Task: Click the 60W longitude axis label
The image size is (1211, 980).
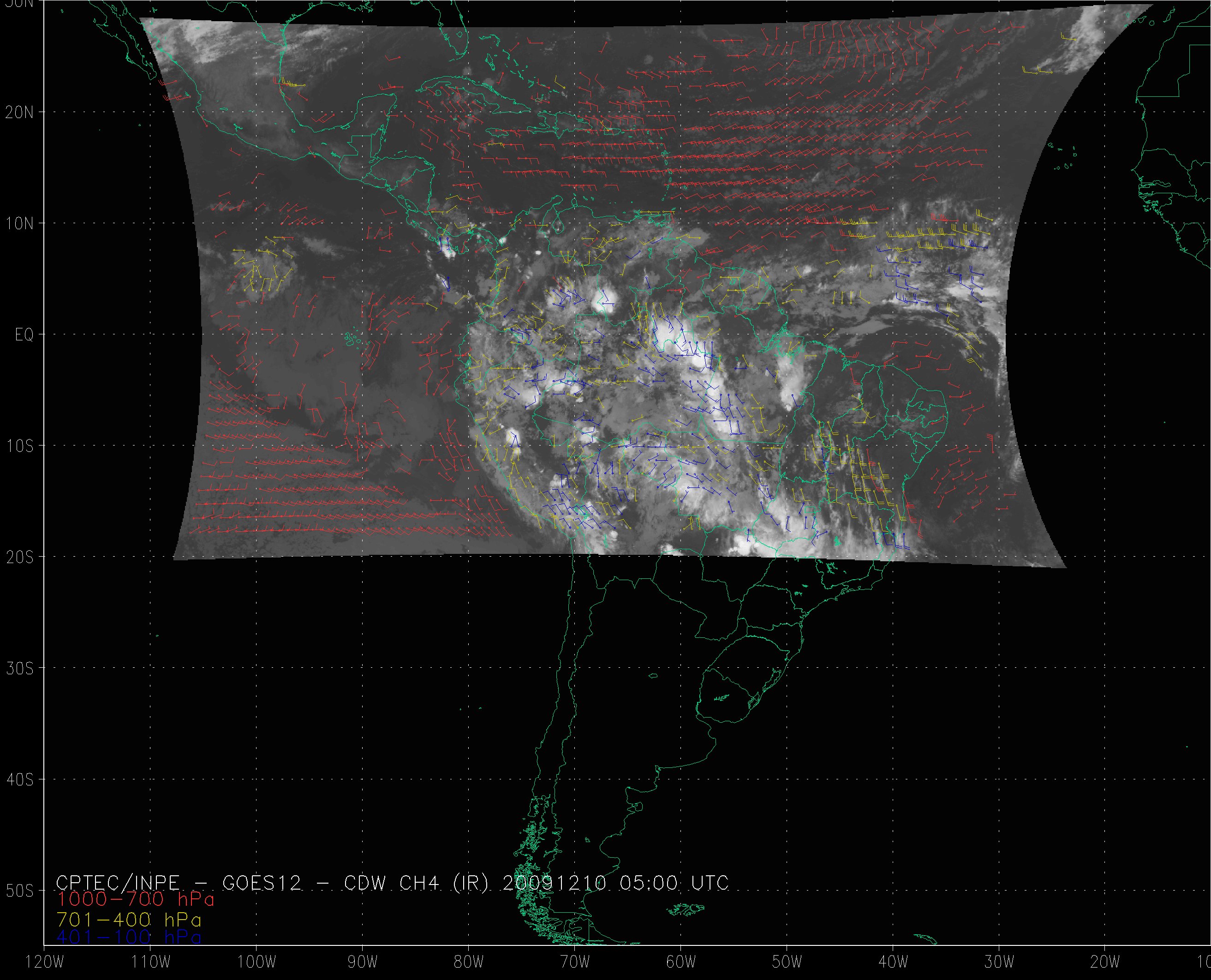Action: [x=681, y=962]
